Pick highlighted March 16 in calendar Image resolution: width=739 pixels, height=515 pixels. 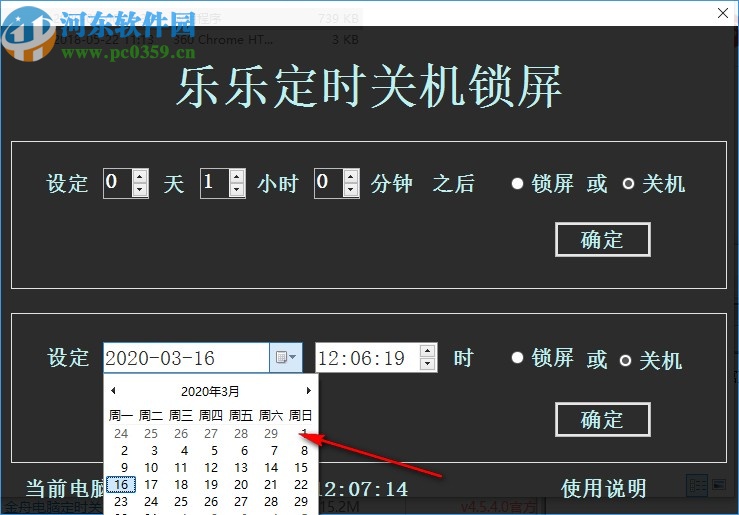tap(121, 484)
